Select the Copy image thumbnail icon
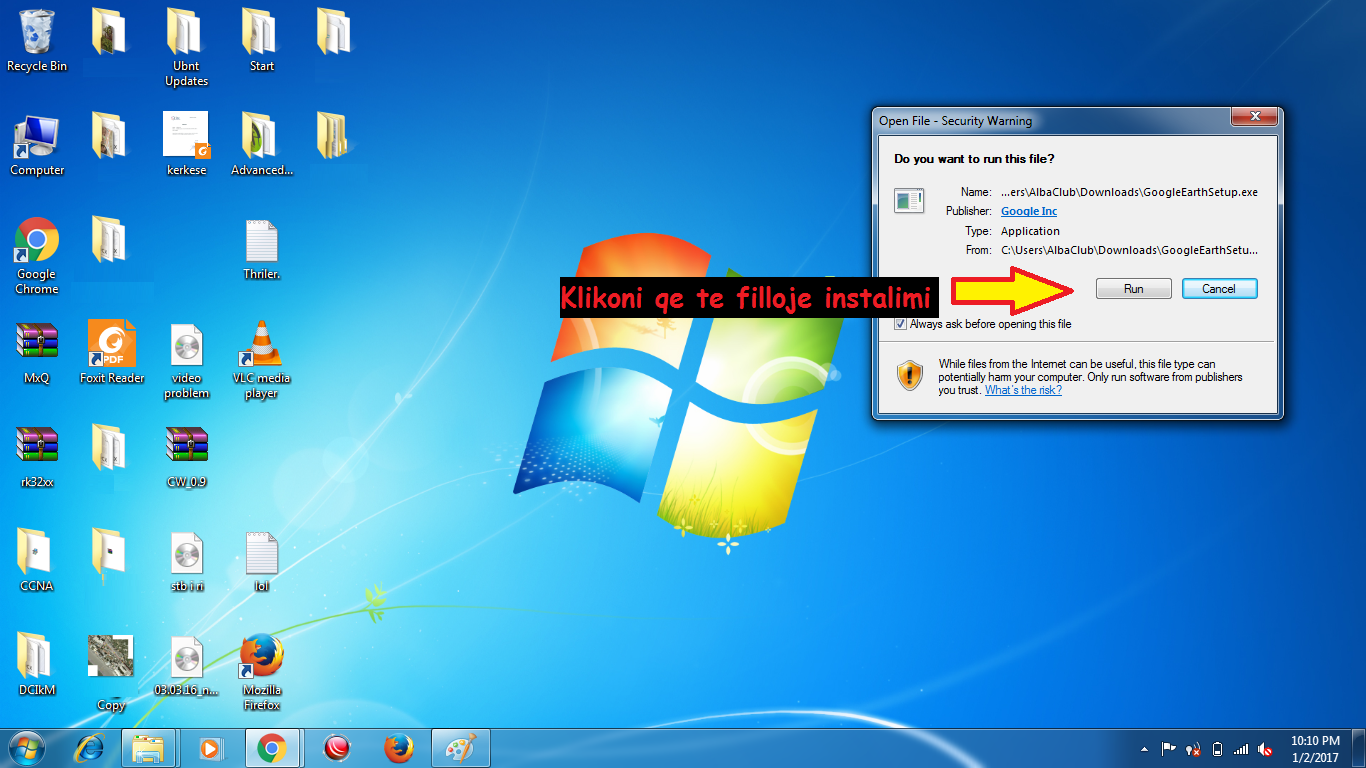The height and width of the screenshot is (768, 1366). point(111,672)
